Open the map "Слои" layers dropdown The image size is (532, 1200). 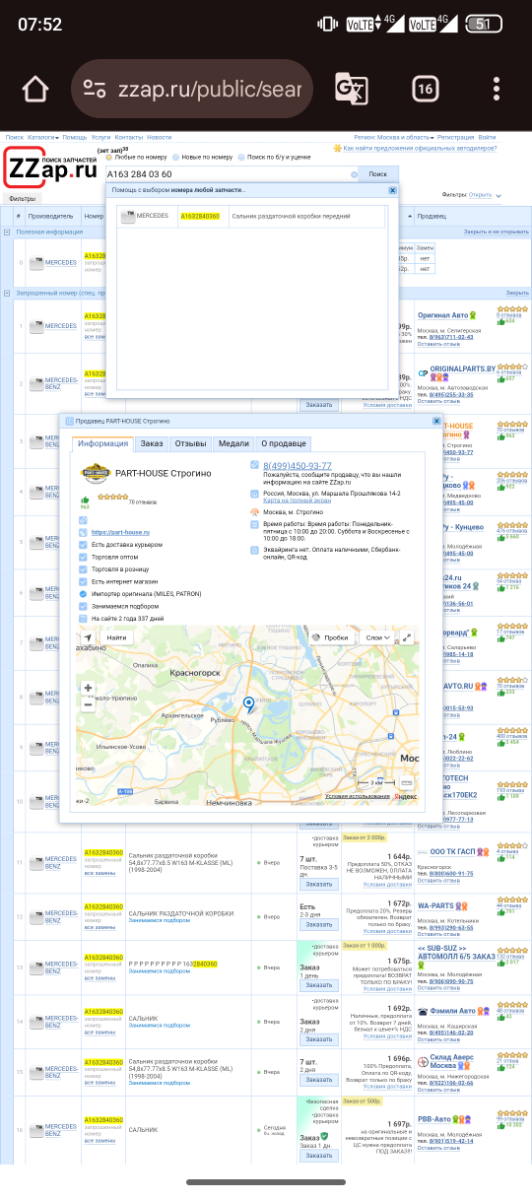click(x=379, y=637)
